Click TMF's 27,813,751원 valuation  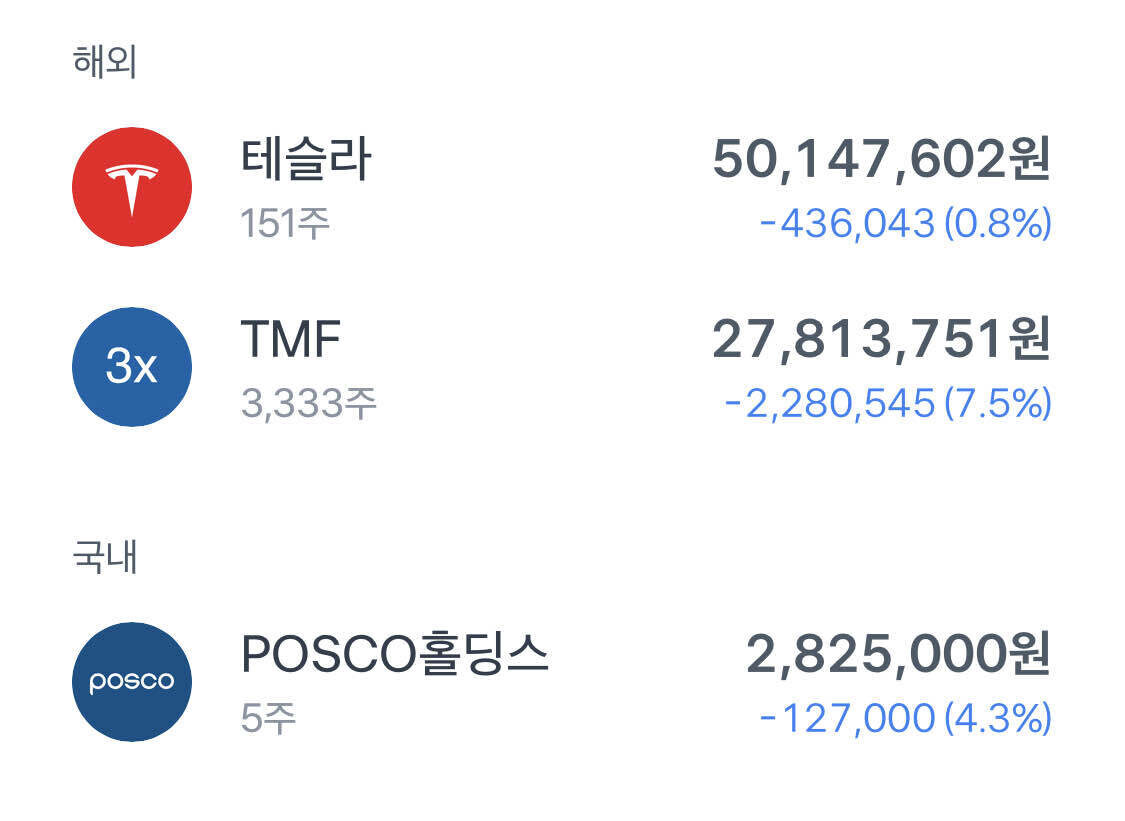click(x=881, y=341)
